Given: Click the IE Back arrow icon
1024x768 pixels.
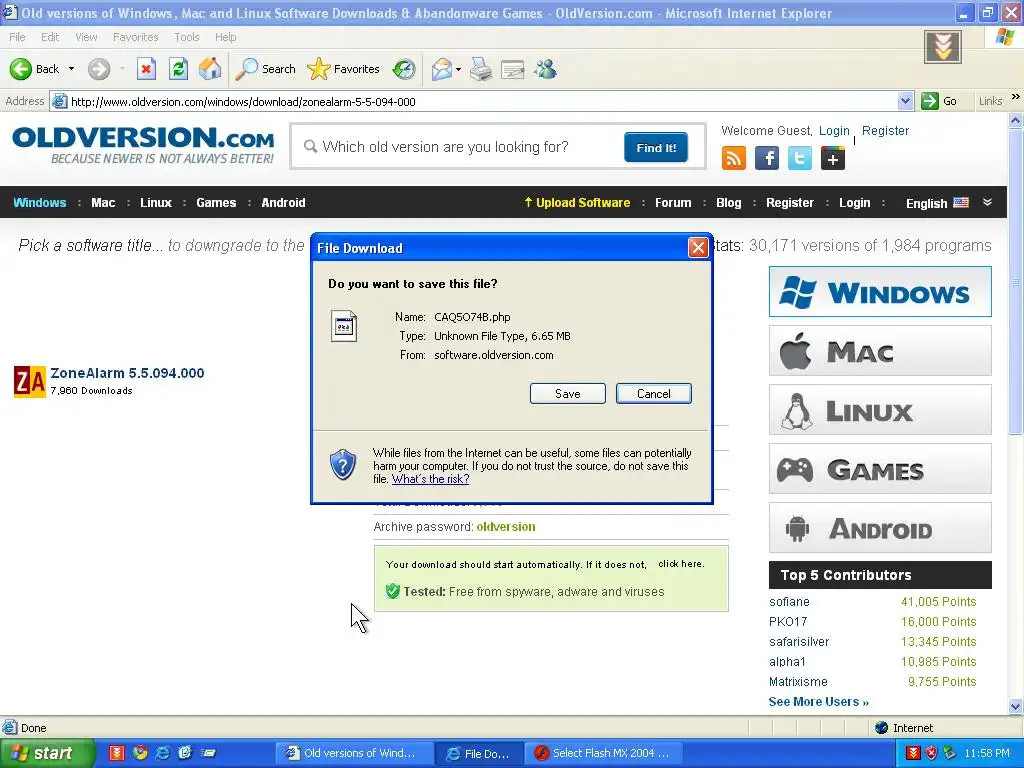Looking at the screenshot, I should click(x=21, y=69).
